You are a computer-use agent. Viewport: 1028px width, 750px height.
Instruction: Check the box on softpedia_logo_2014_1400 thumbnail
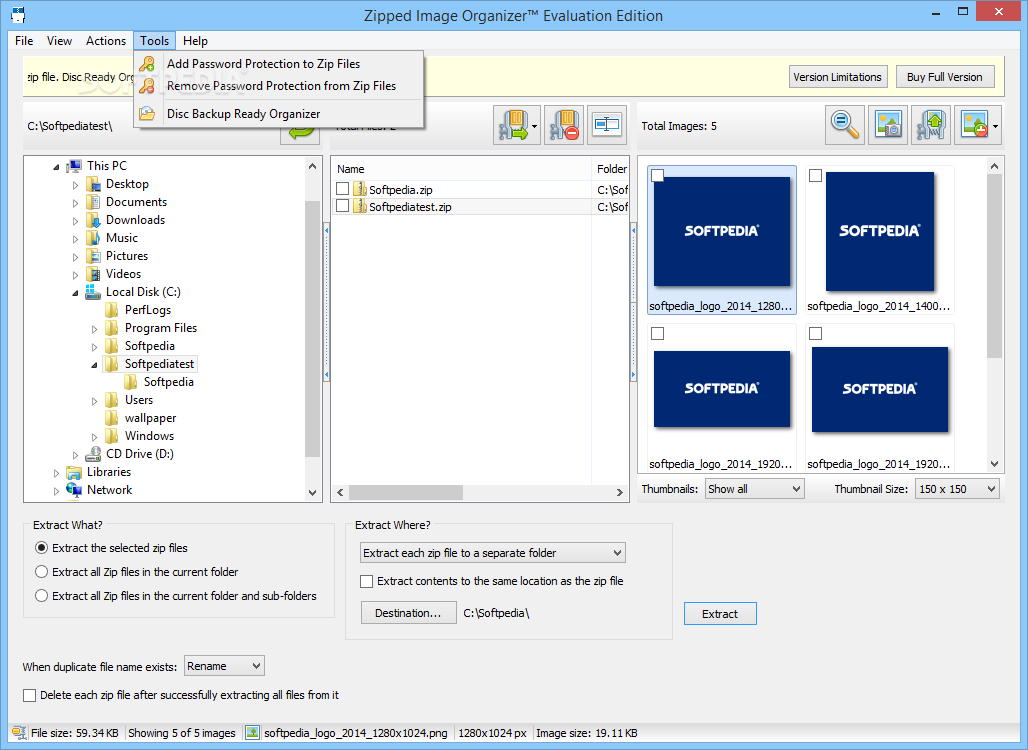tap(816, 175)
